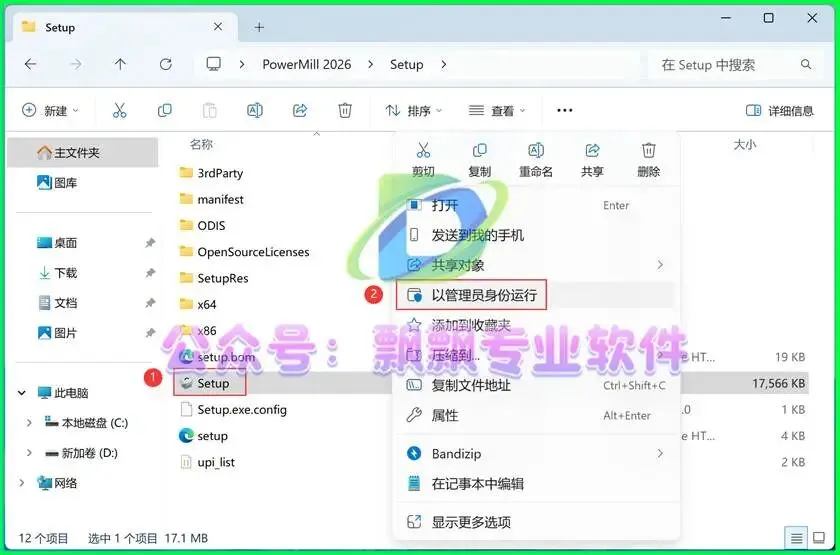Select the ODIS folder
The image size is (840, 555).
point(202,226)
